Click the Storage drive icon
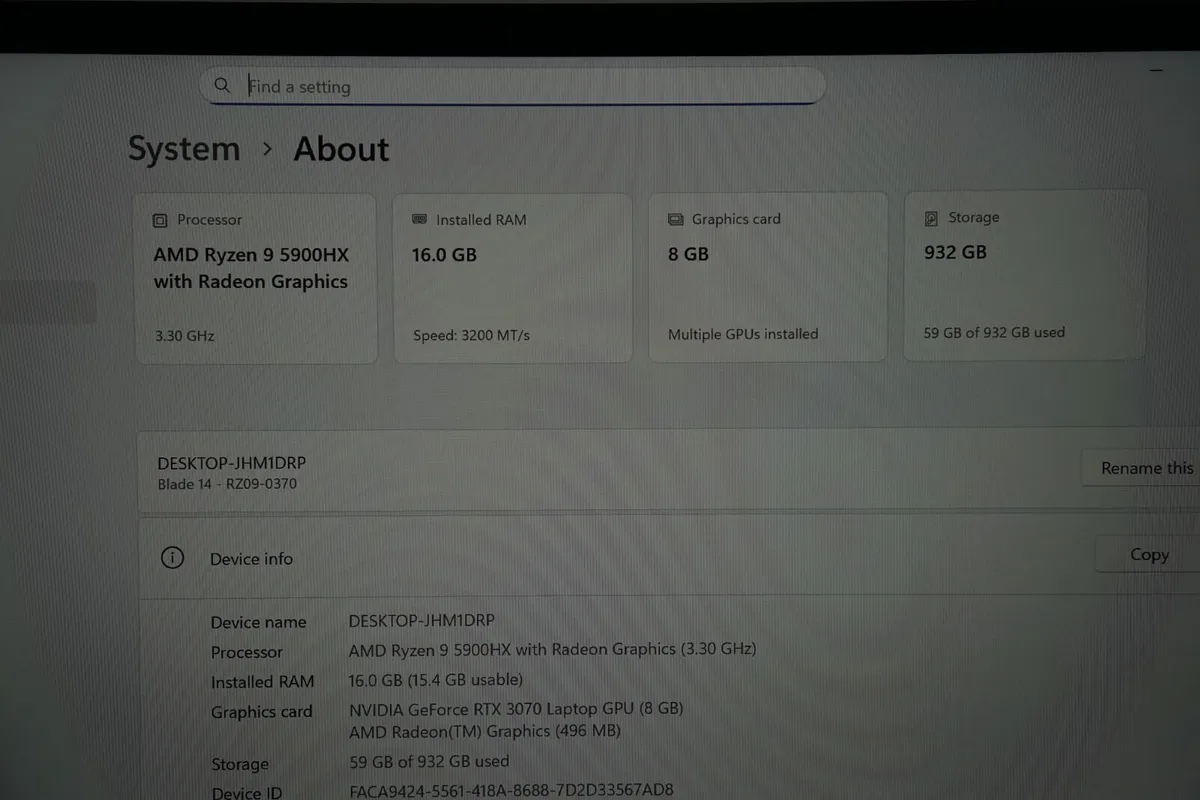This screenshot has width=1200, height=800. pos(931,217)
